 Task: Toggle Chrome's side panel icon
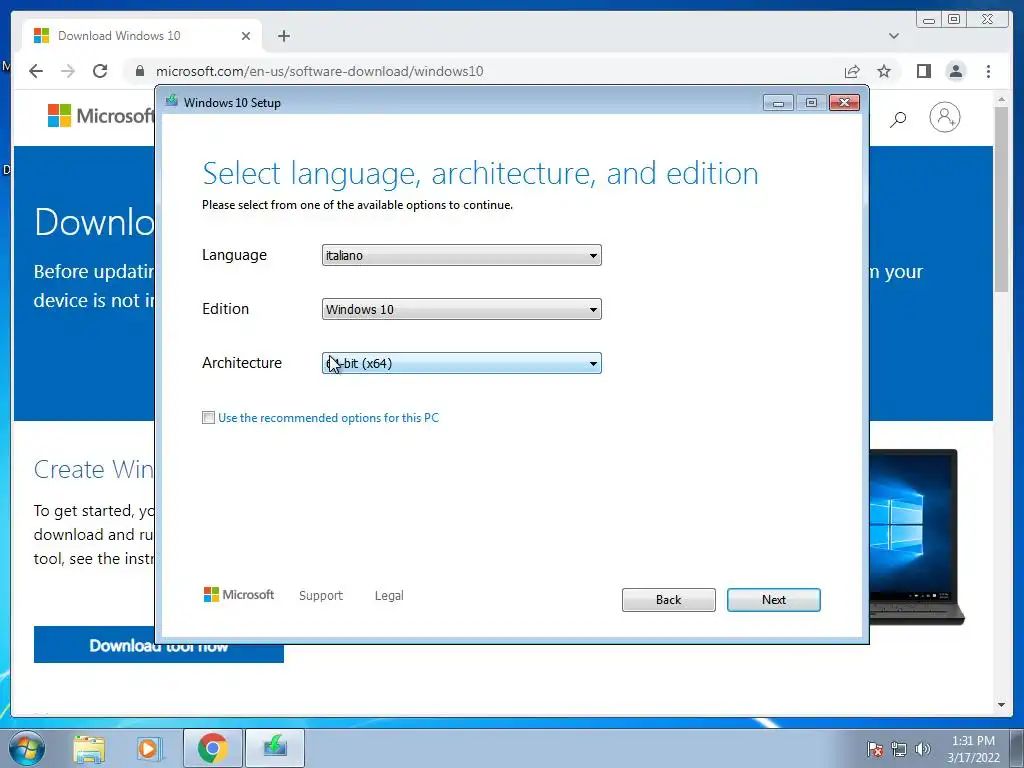[923, 71]
